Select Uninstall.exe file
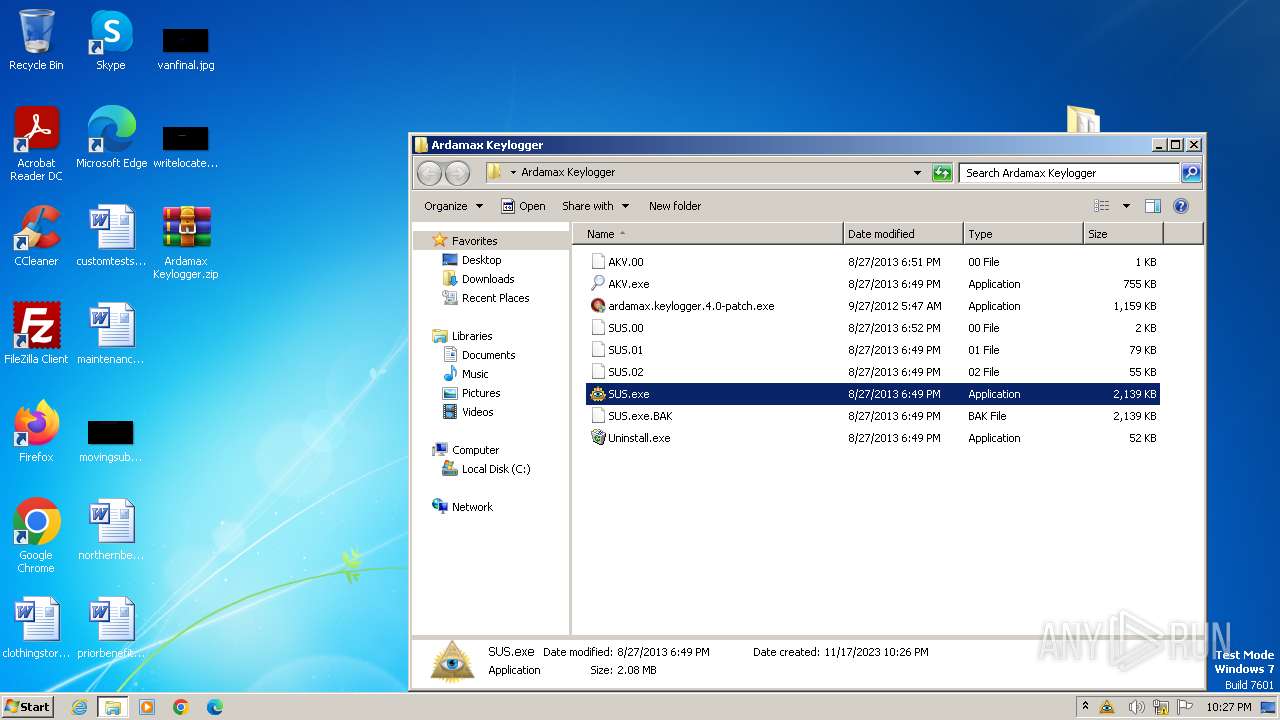This screenshot has width=1280, height=720. pyautogui.click(x=873, y=438)
